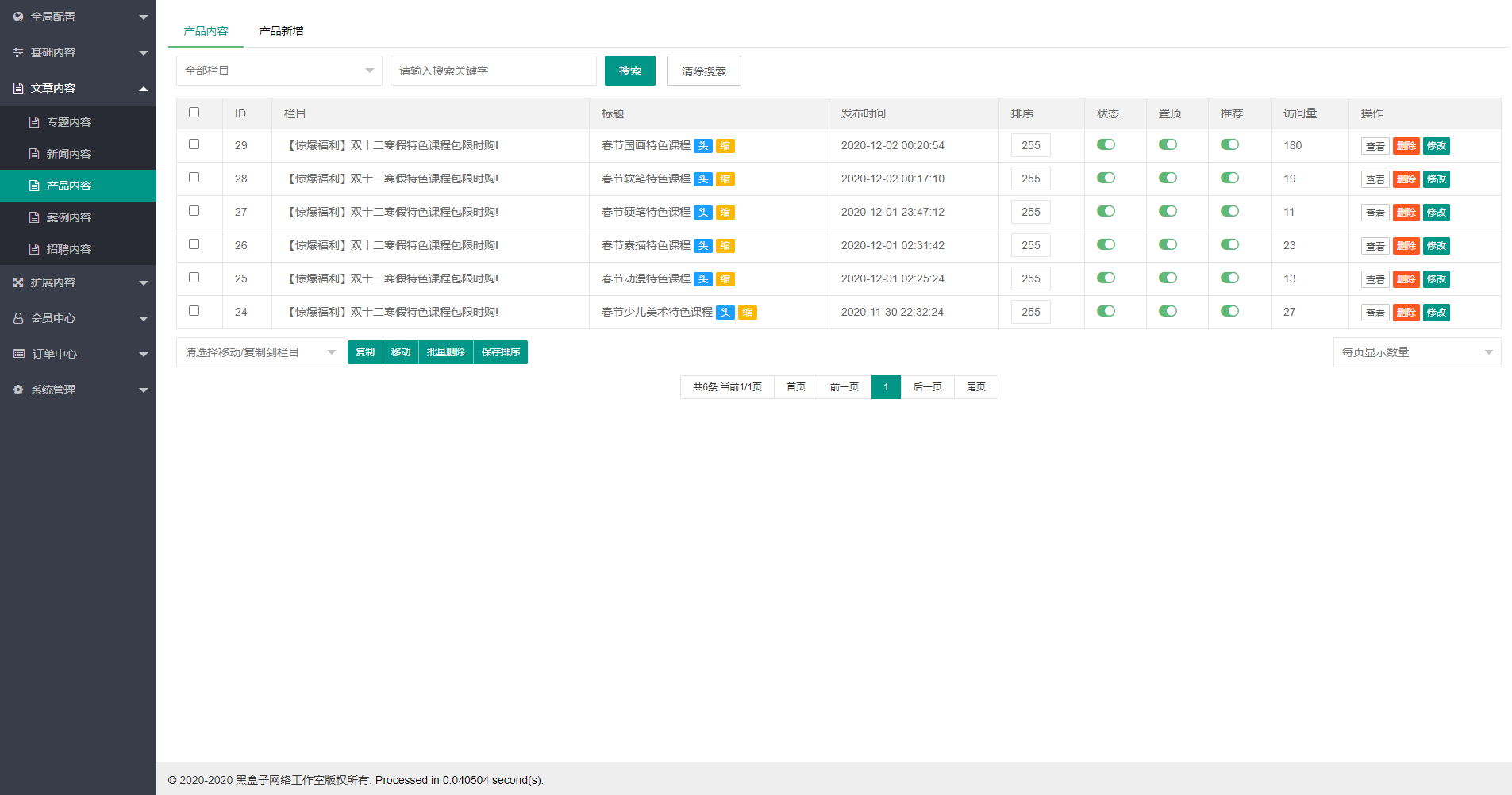The image size is (1512, 795).
Task: Toggle the 置顶 switch for ID 28
Action: (1168, 178)
